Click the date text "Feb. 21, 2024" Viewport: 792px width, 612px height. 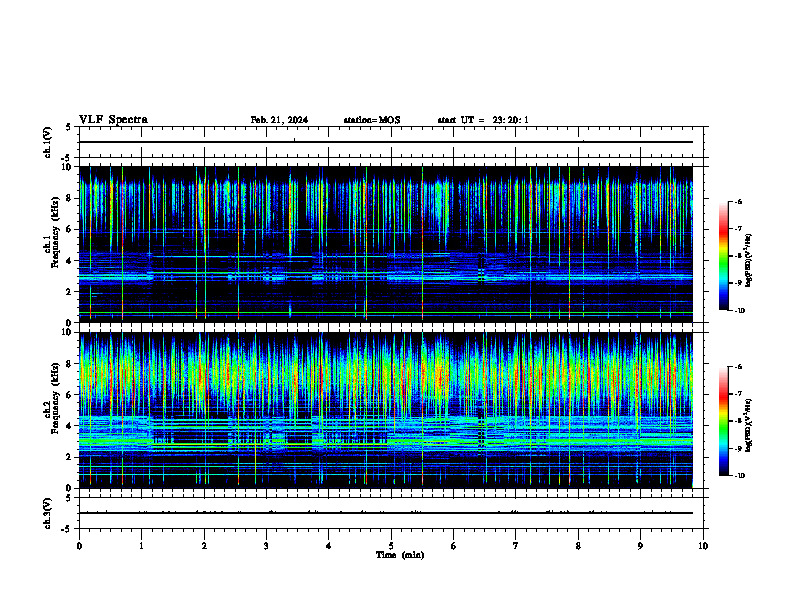[279, 120]
